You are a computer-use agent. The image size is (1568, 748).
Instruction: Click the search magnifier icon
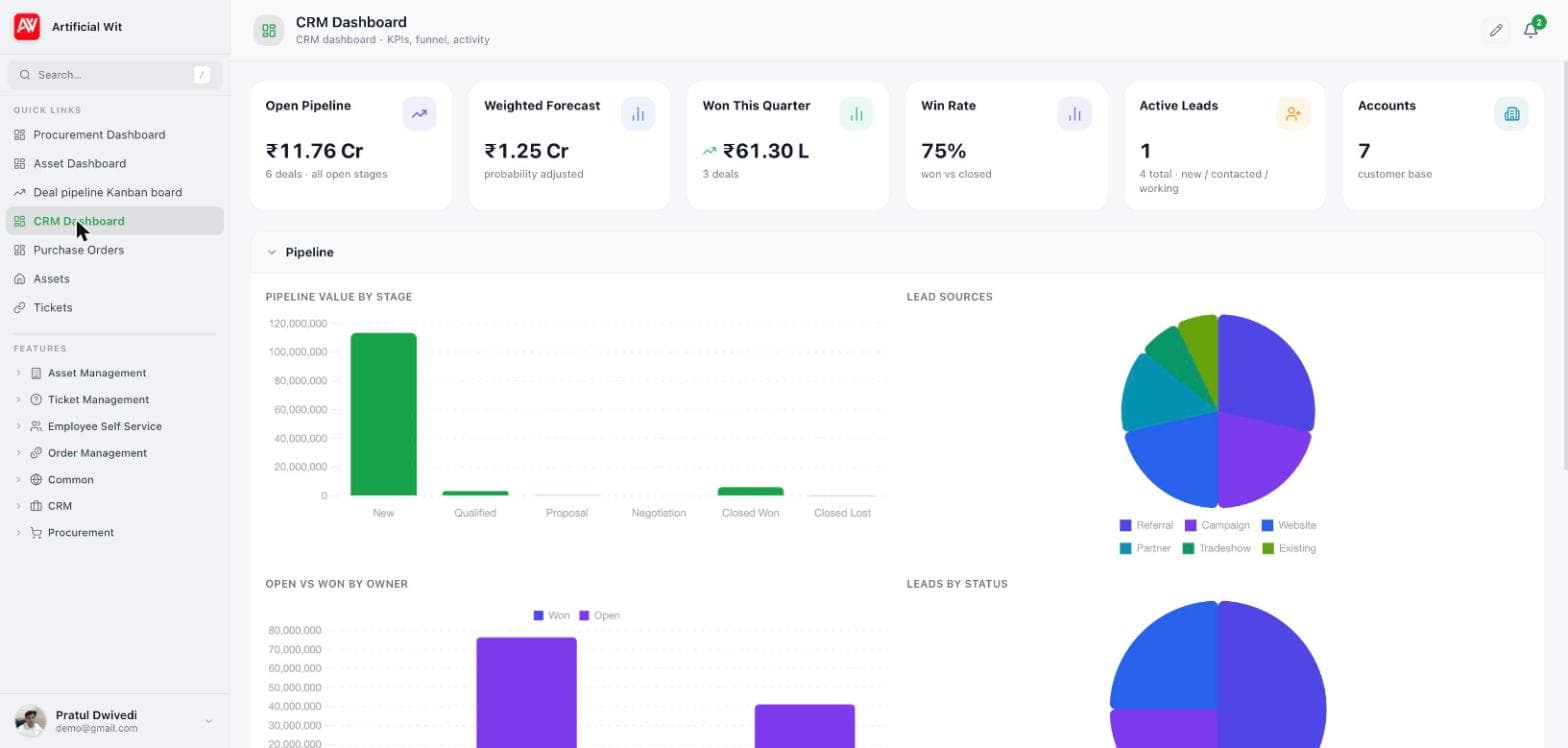click(x=25, y=75)
